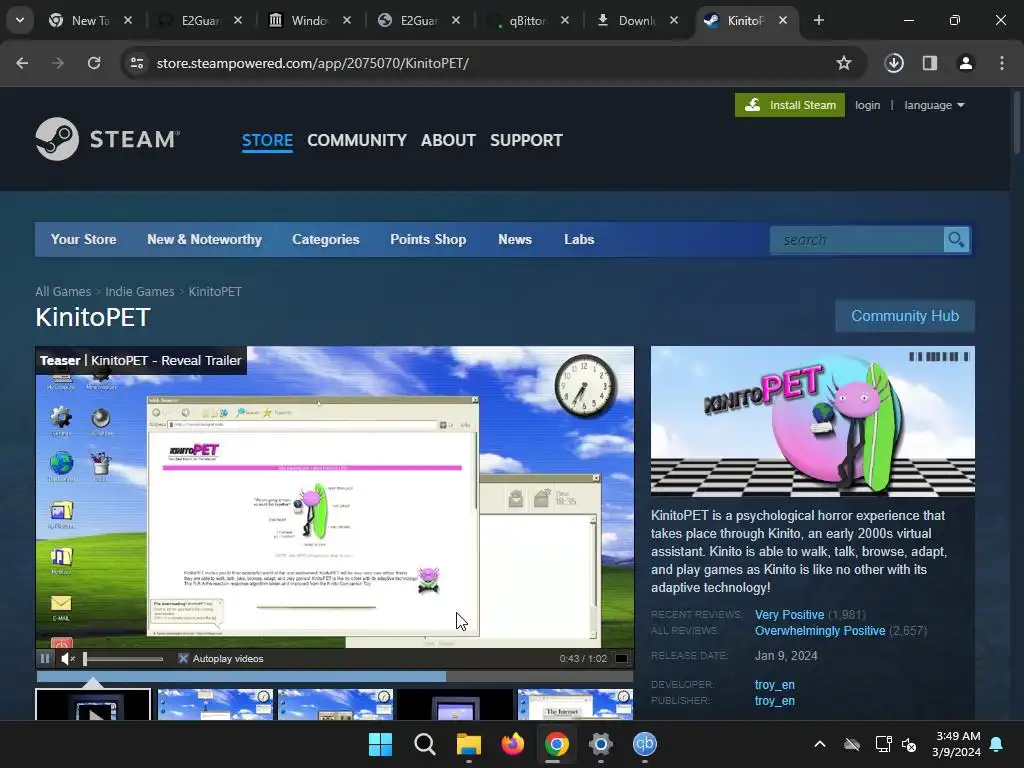Open the STORE menu item
1024x768 pixels.
coord(267,140)
